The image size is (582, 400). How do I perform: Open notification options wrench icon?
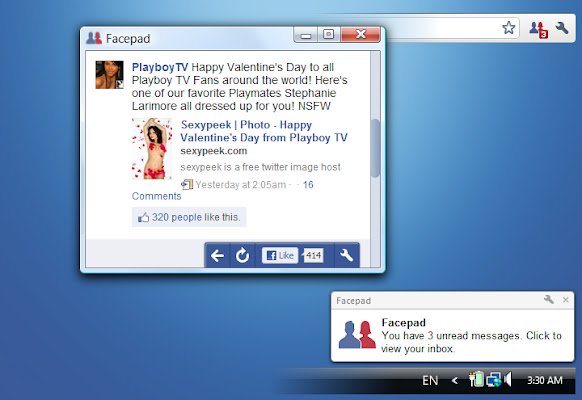pyautogui.click(x=549, y=299)
